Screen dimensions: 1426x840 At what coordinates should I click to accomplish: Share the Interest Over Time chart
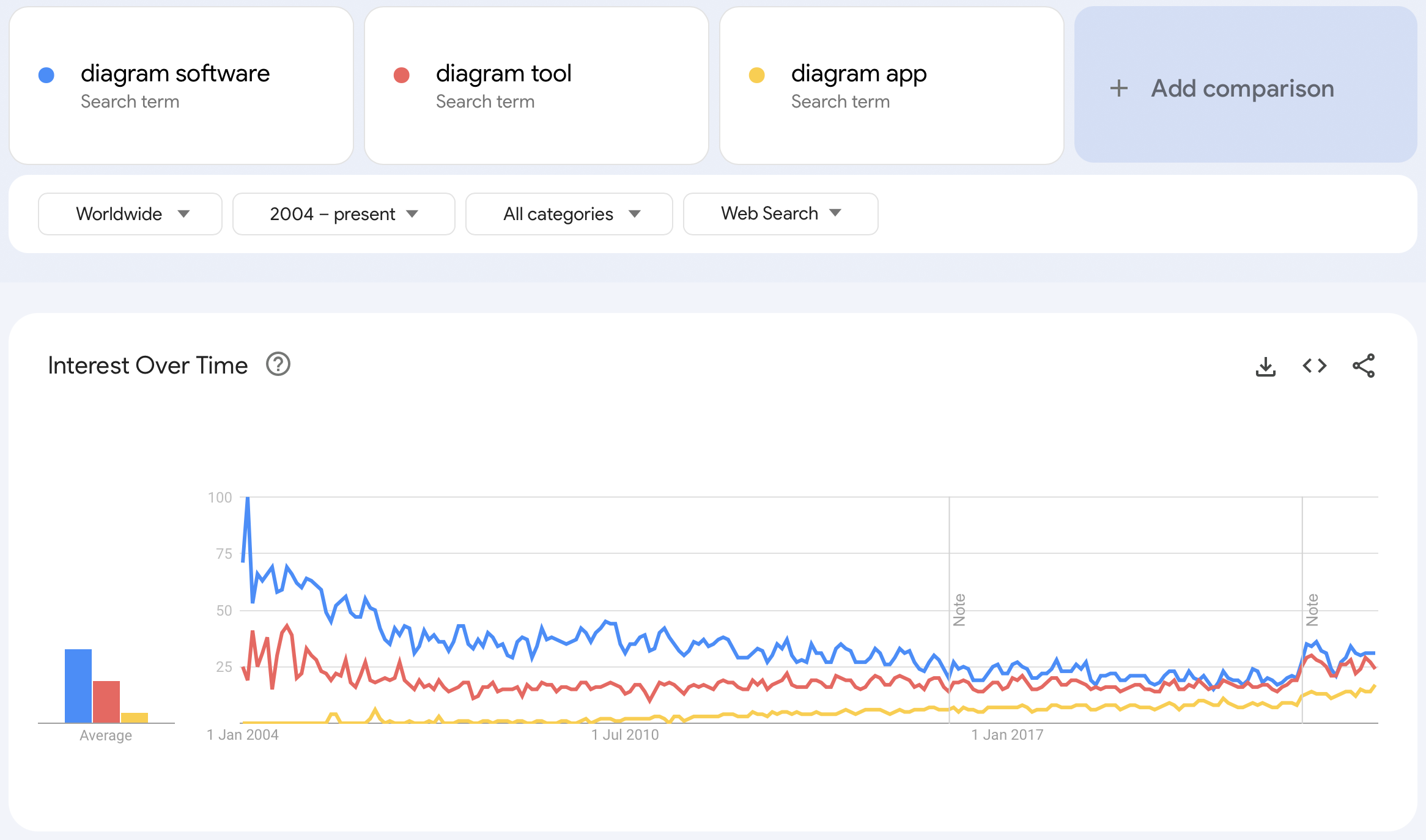(x=1365, y=366)
